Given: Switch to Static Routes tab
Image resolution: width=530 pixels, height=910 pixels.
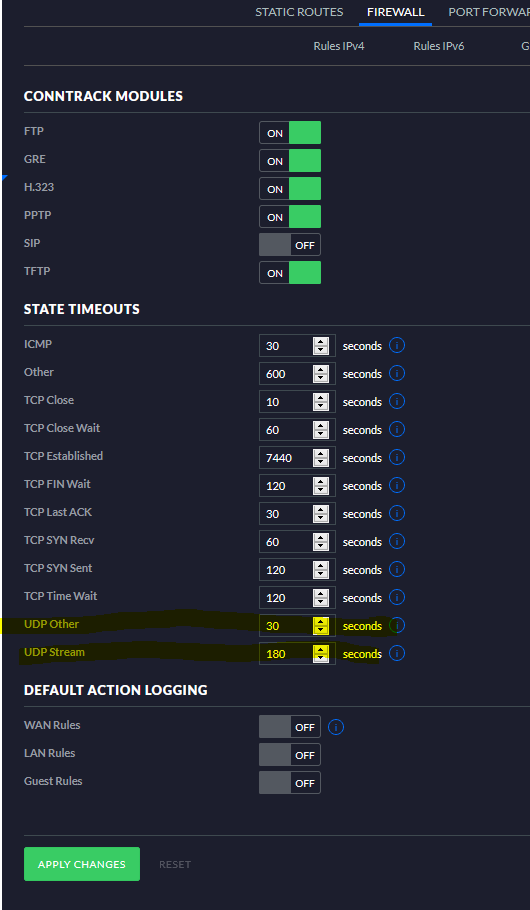Looking at the screenshot, I should click(x=299, y=12).
